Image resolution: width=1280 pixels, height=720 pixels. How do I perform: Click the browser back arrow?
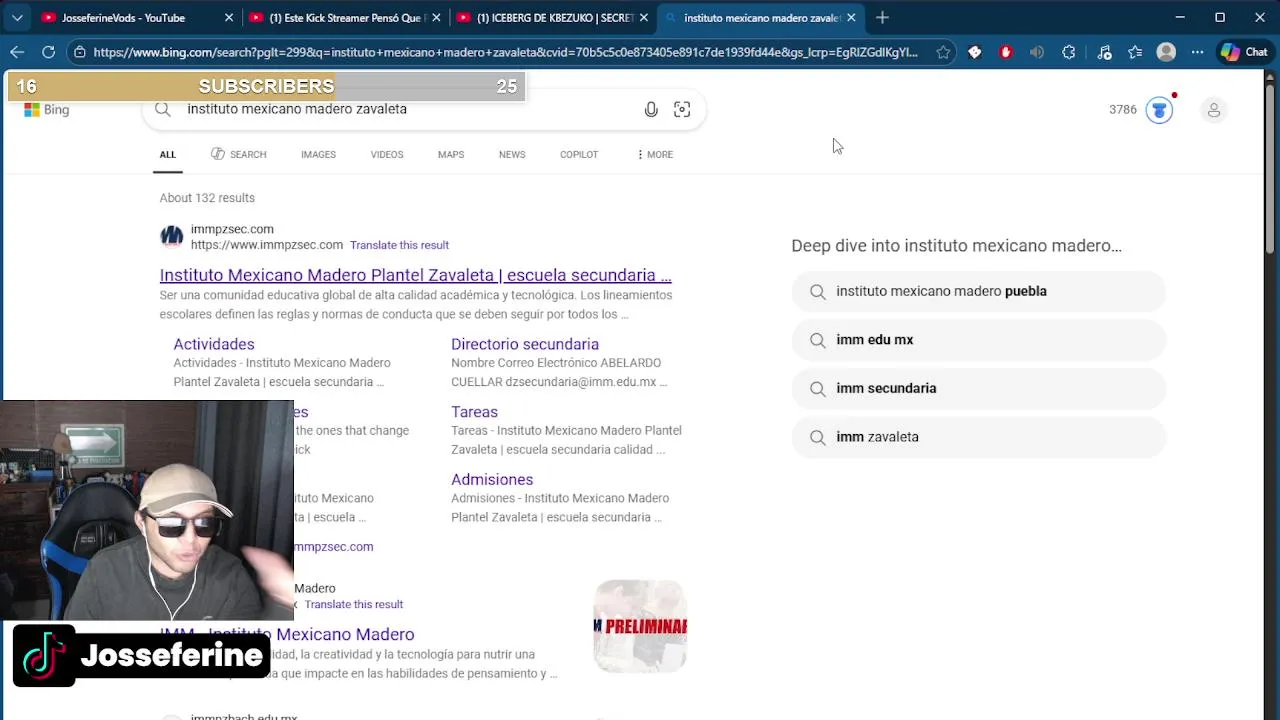click(x=17, y=52)
